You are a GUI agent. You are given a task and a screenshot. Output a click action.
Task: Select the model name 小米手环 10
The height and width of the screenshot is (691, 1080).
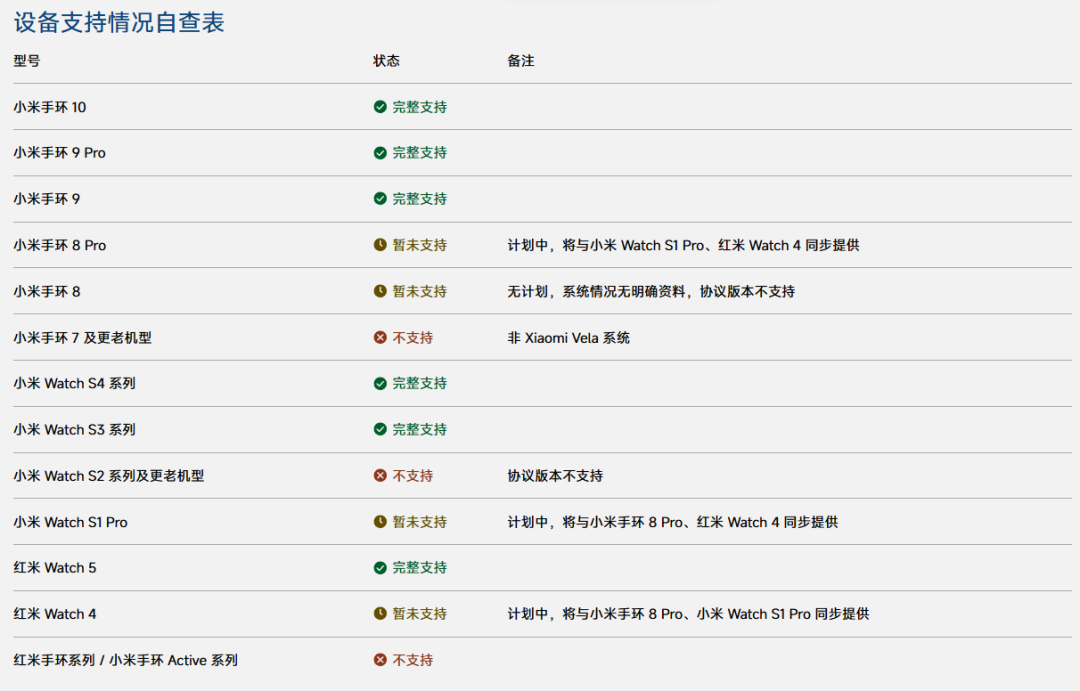point(50,107)
